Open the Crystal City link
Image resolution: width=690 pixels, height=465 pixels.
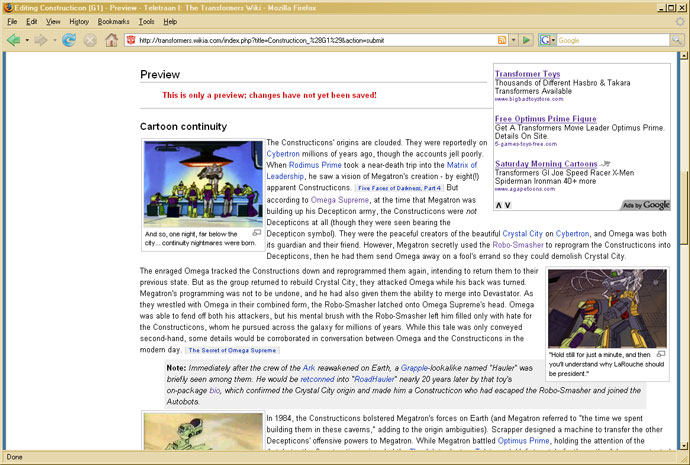pos(522,234)
